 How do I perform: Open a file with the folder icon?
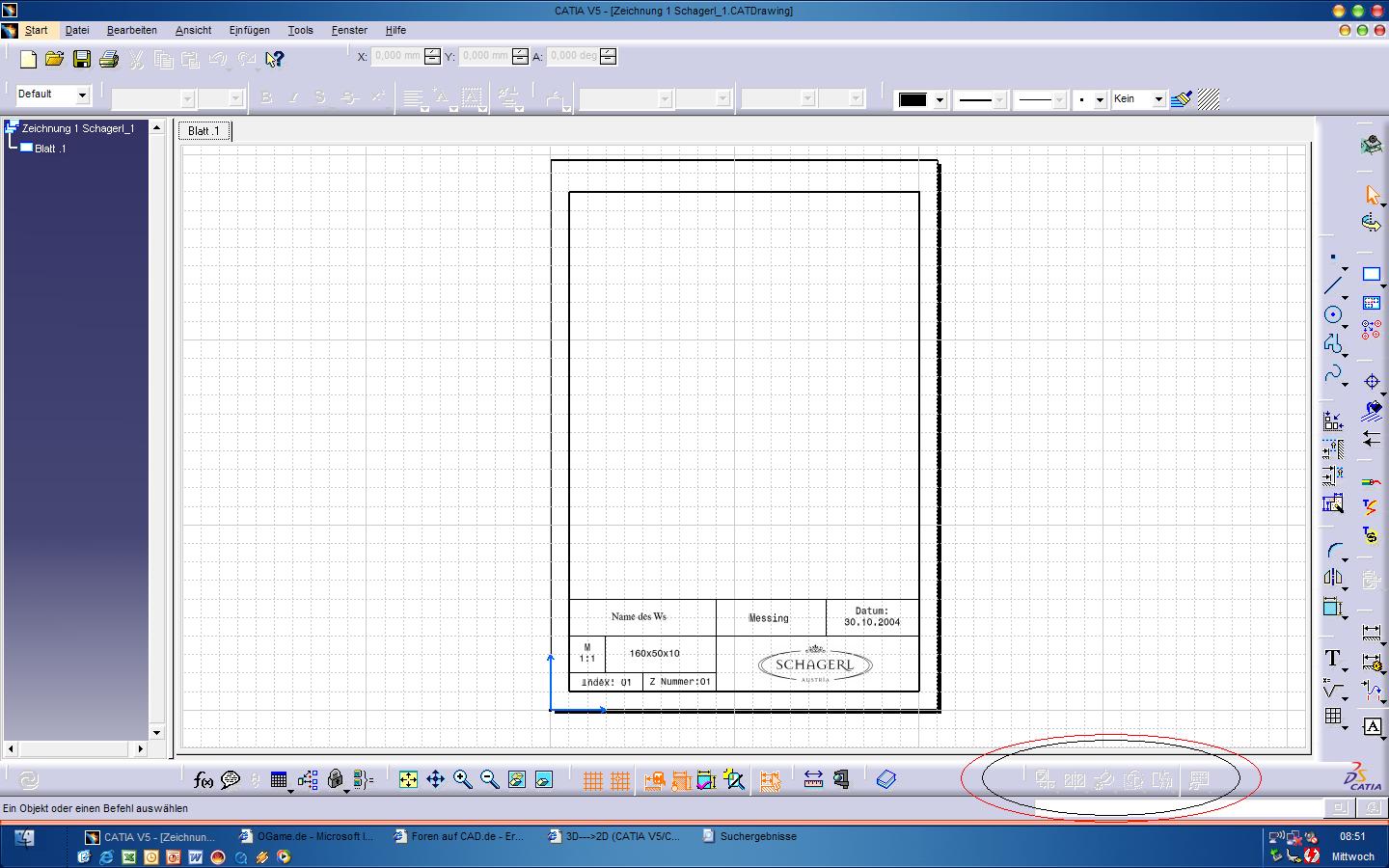pos(55,60)
